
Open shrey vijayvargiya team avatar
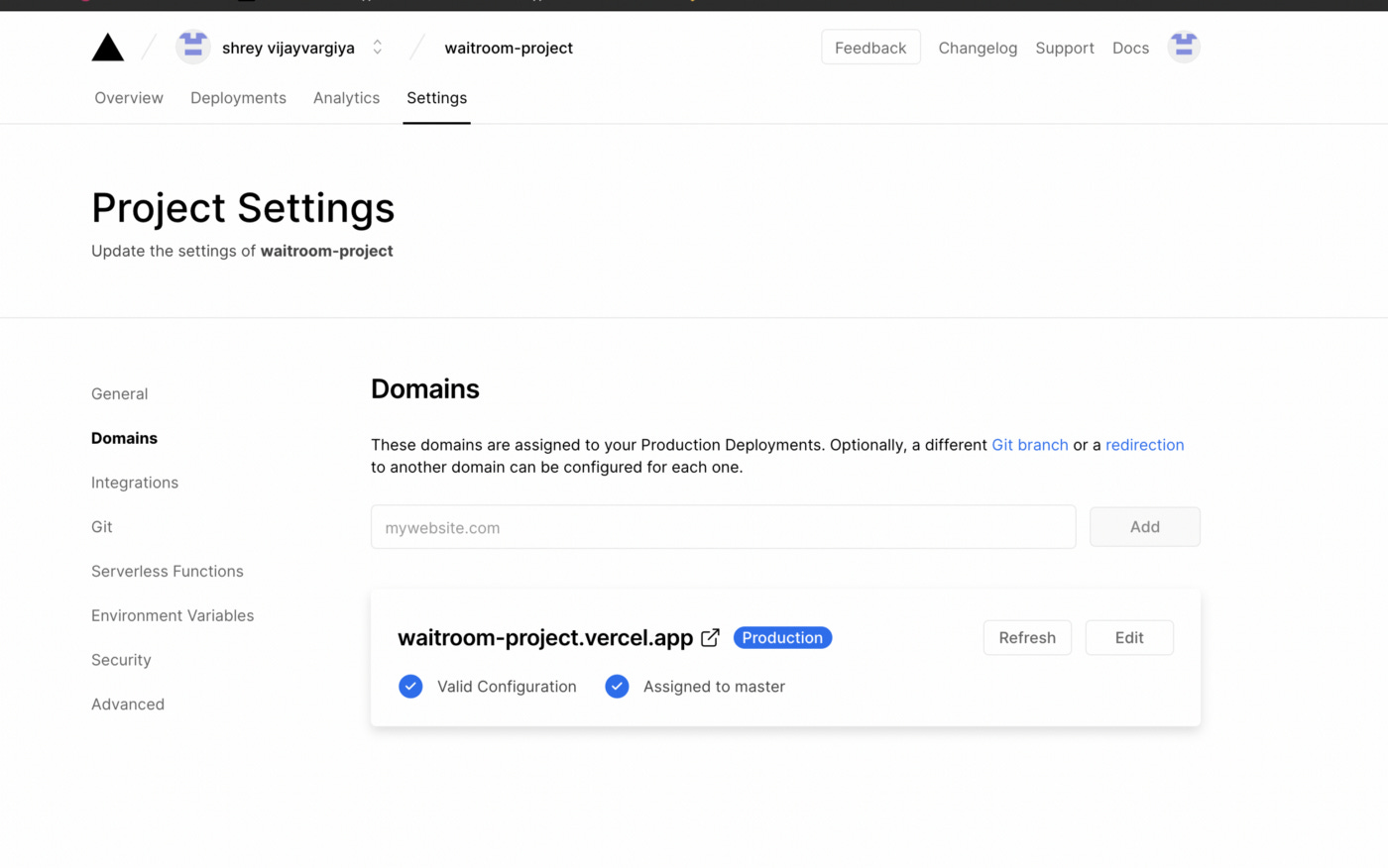(193, 47)
